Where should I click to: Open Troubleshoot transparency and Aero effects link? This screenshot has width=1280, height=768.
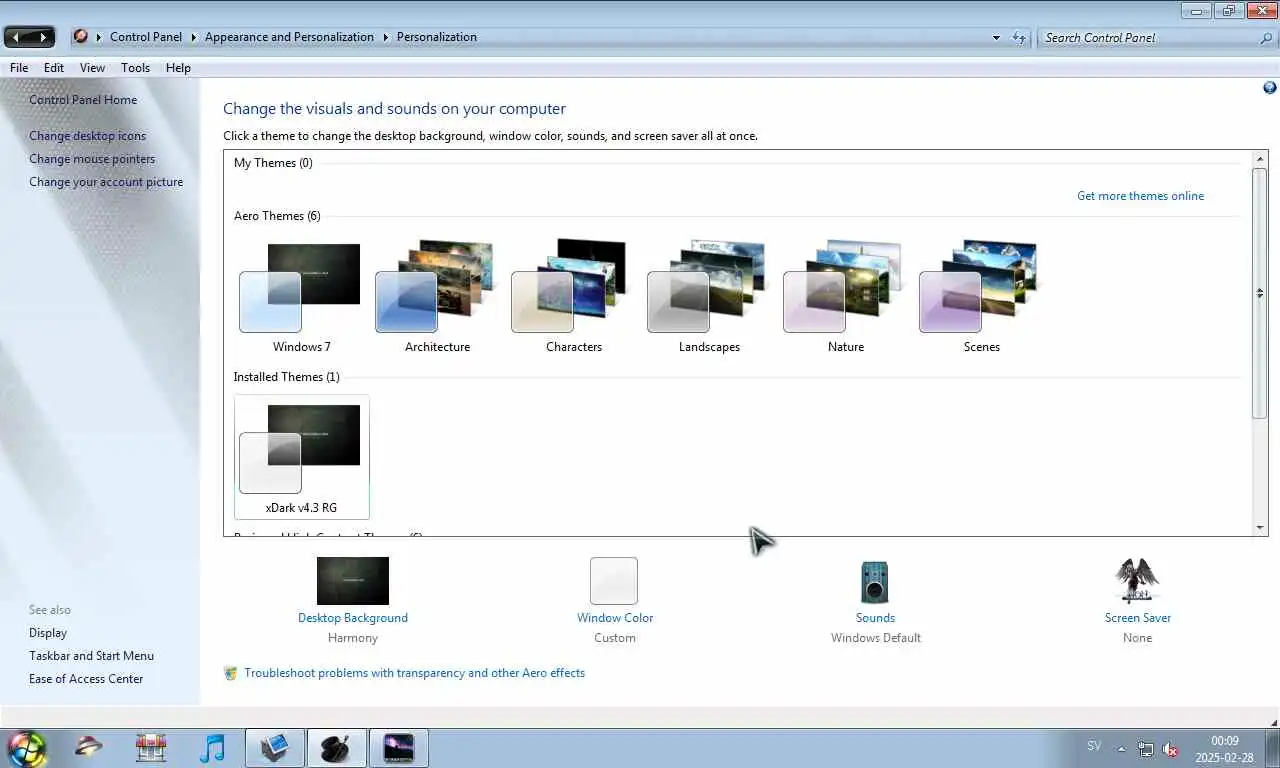pyautogui.click(x=415, y=673)
